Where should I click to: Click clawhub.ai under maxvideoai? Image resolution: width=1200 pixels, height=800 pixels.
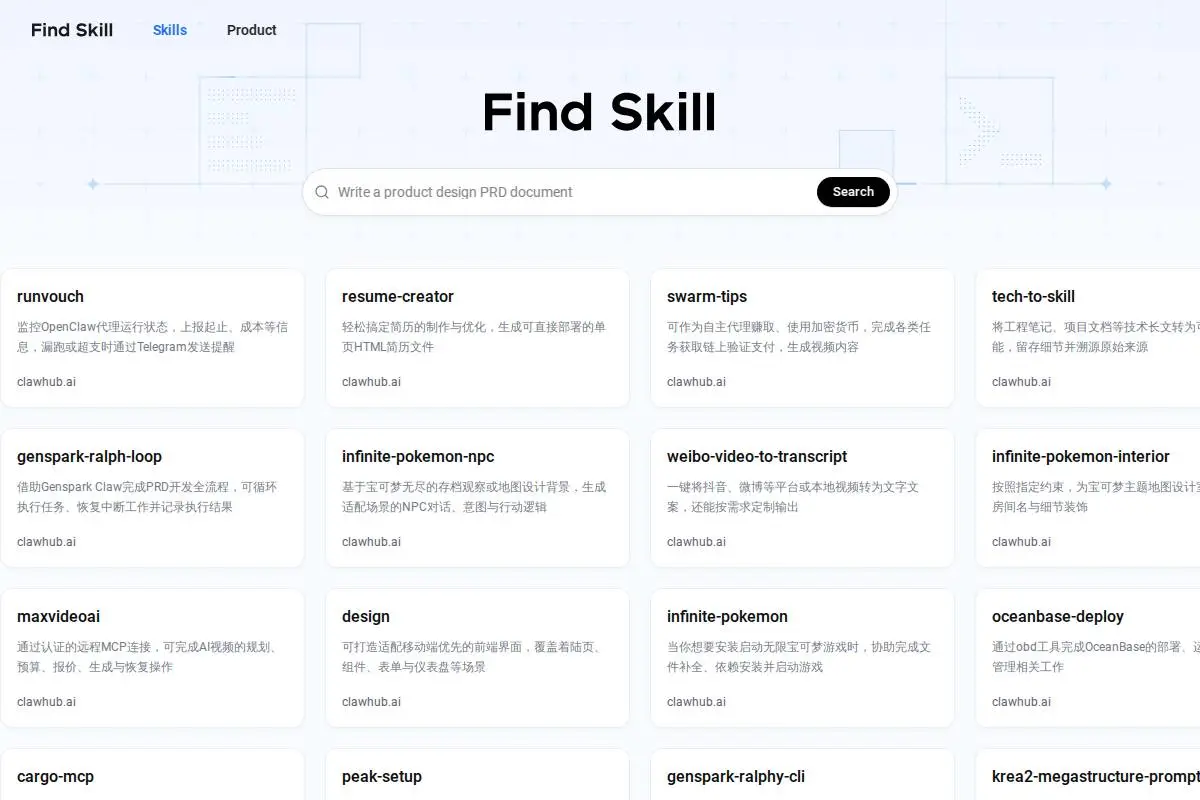pyautogui.click(x=46, y=702)
